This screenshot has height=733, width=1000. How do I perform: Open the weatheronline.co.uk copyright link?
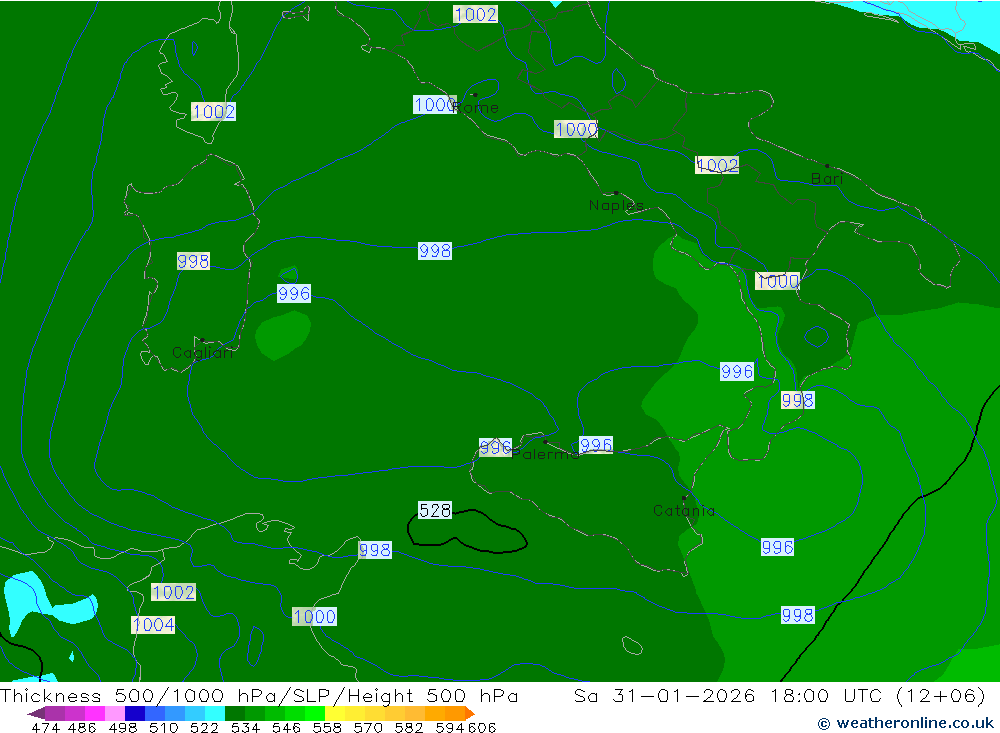point(906,723)
